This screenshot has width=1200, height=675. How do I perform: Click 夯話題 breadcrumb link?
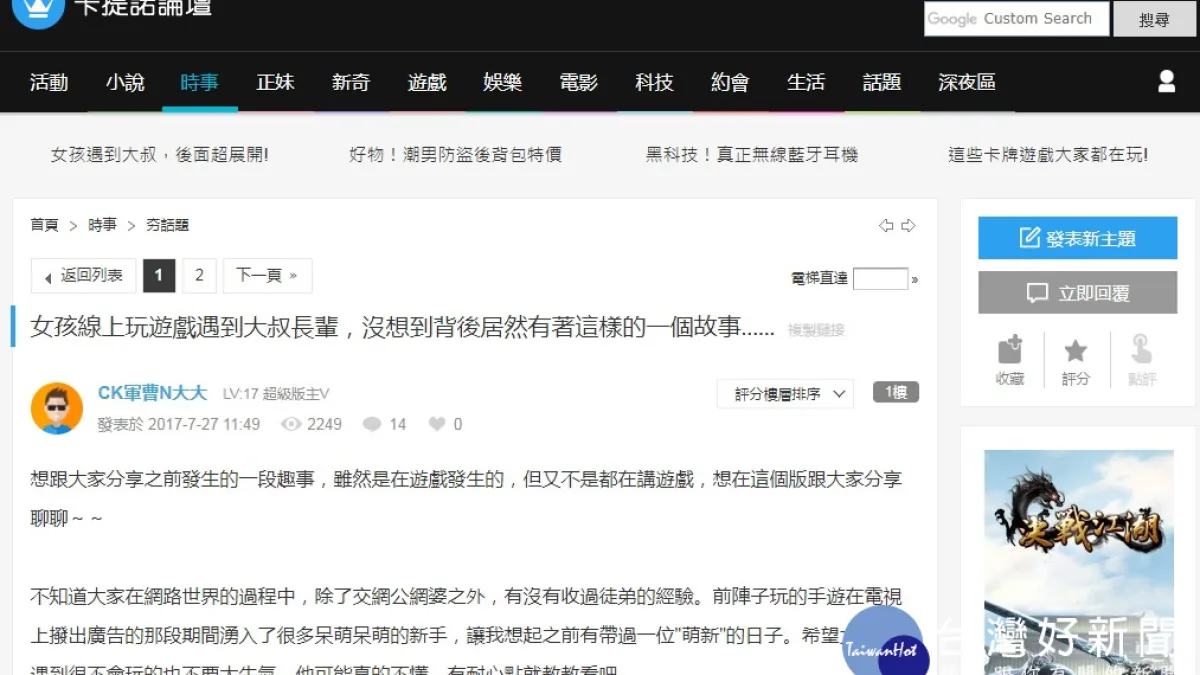click(167, 226)
